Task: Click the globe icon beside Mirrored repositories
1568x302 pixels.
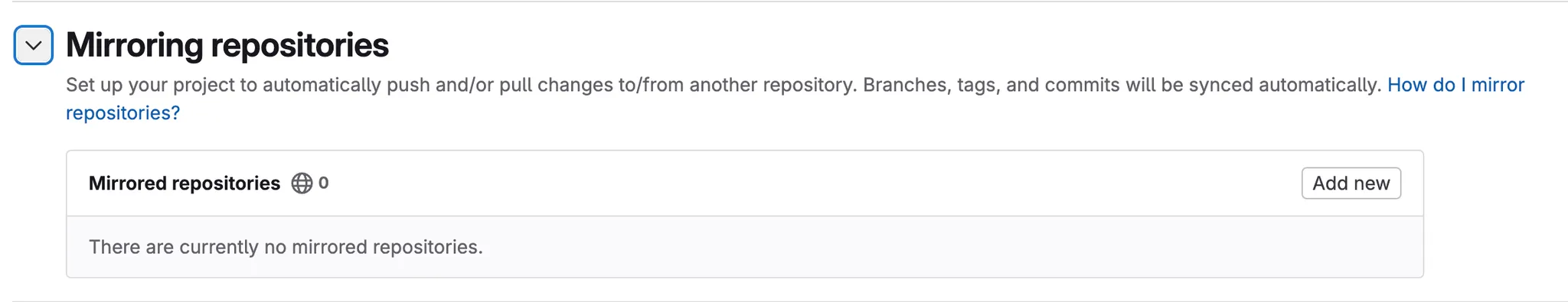Action: 302,183
